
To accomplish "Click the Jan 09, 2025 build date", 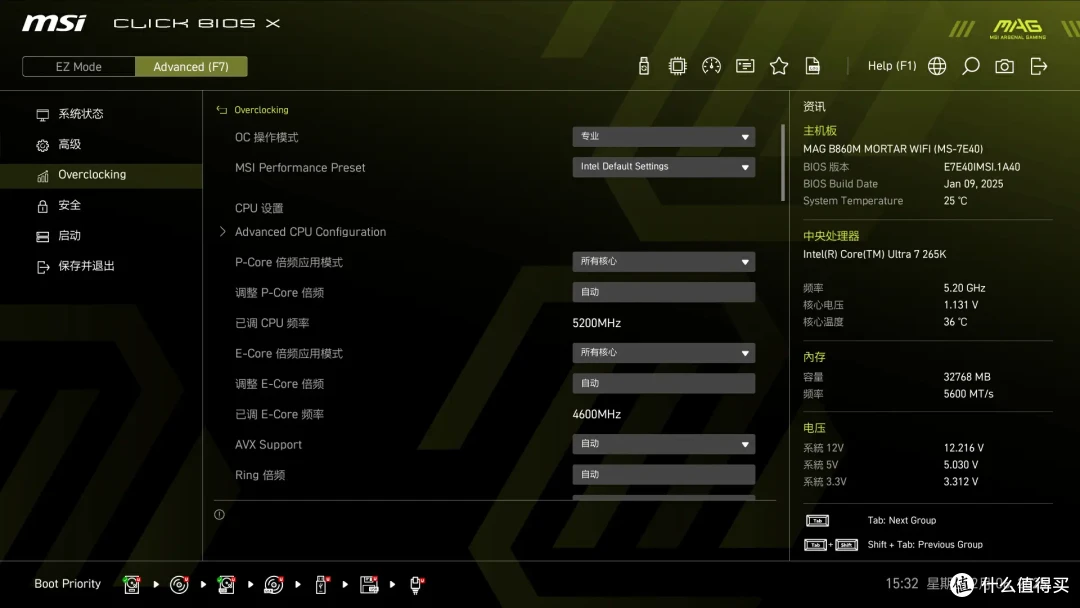I will (973, 184).
